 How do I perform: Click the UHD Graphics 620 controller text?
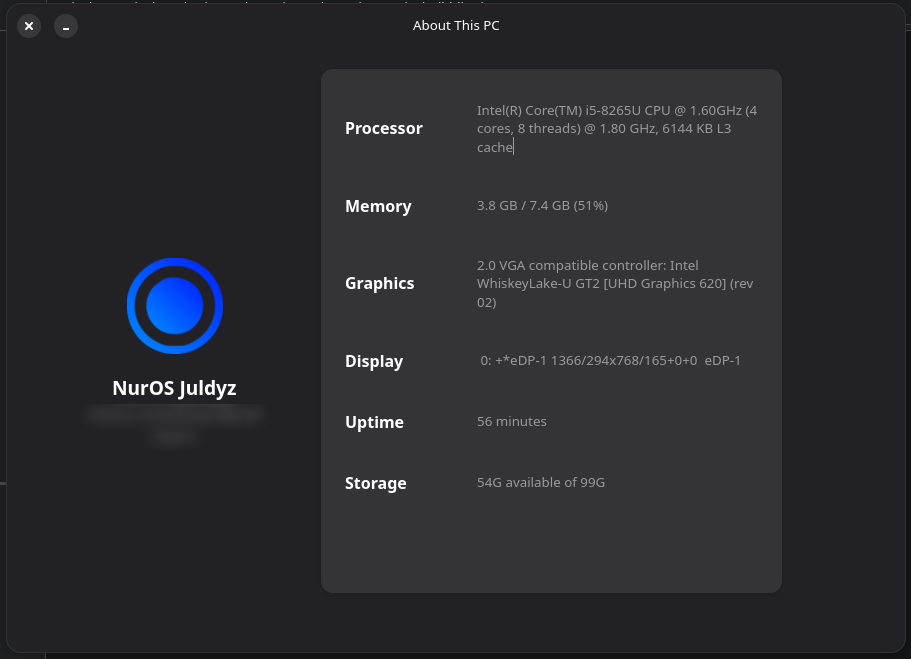pos(614,283)
